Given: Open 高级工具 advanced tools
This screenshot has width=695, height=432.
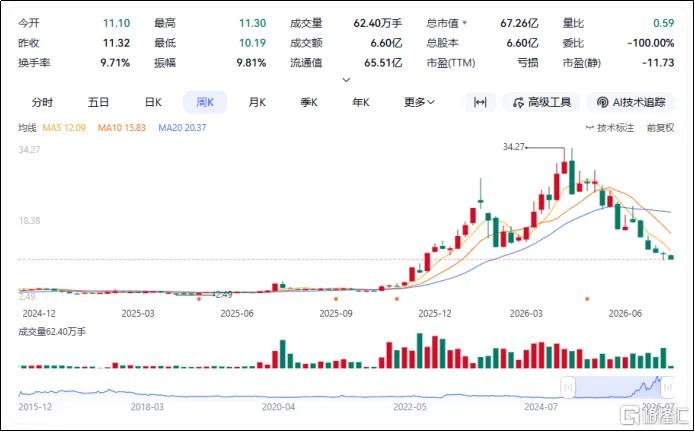Looking at the screenshot, I should (x=541, y=103).
